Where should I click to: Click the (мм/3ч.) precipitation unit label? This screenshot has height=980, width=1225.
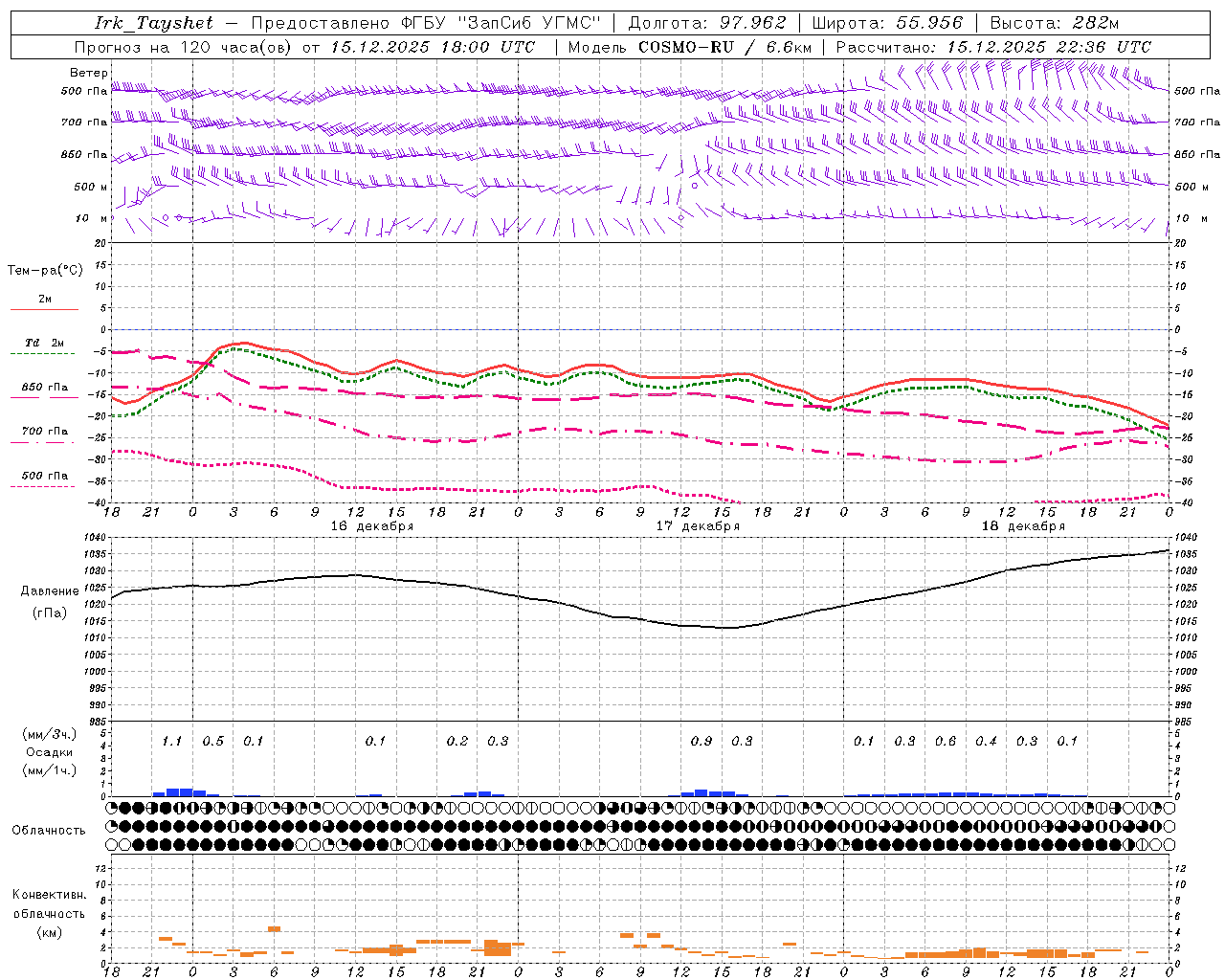pyautogui.click(x=50, y=734)
